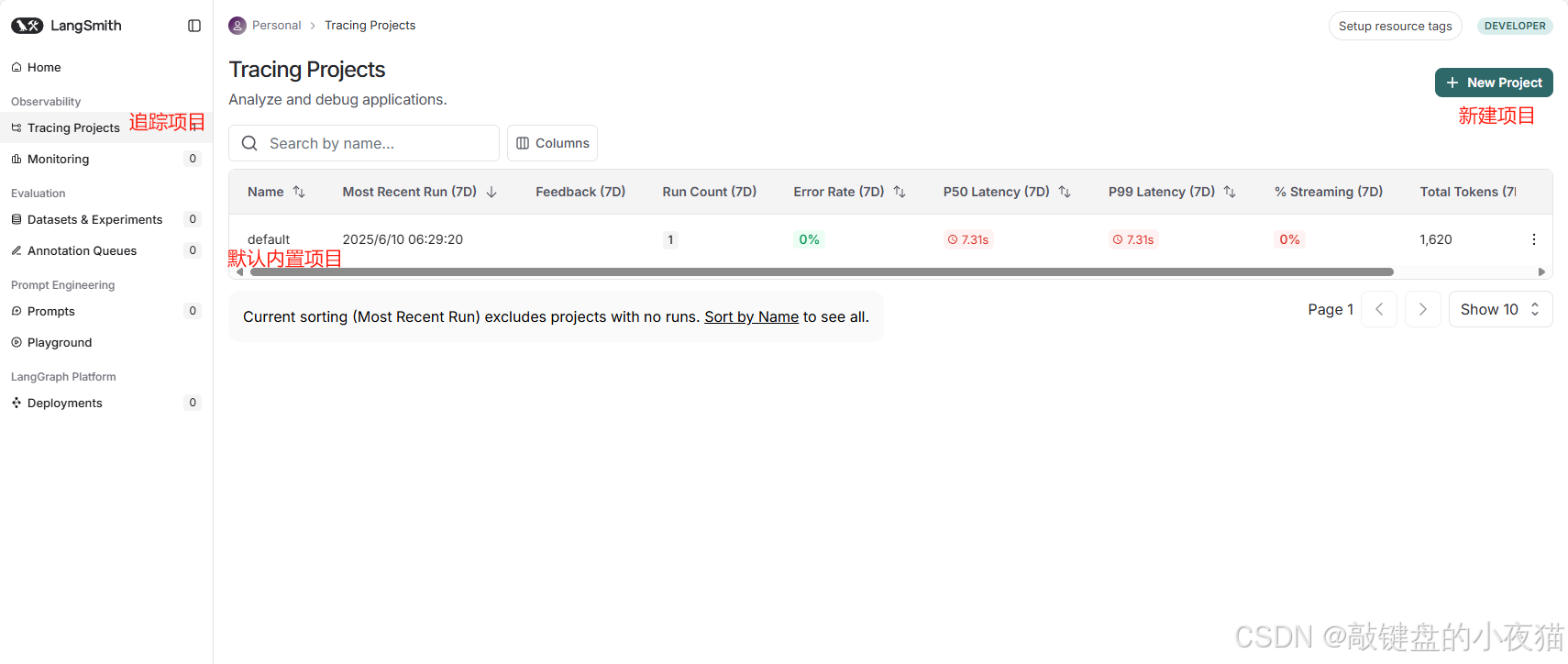Click Run Count (7D) column header
1568x664 pixels.
pos(709,192)
